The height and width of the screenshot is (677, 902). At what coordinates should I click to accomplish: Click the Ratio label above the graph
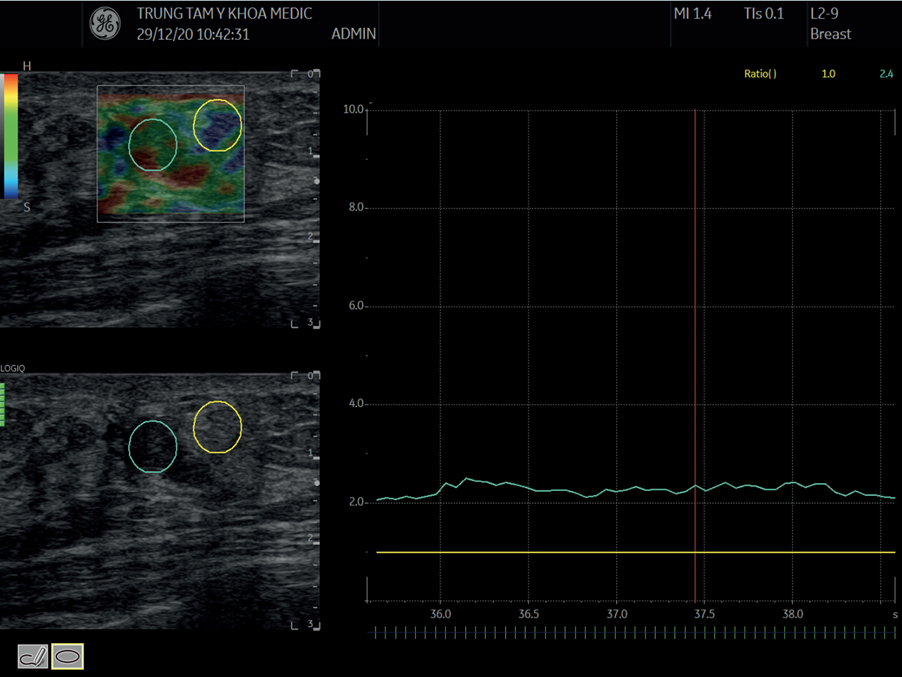click(x=760, y=74)
